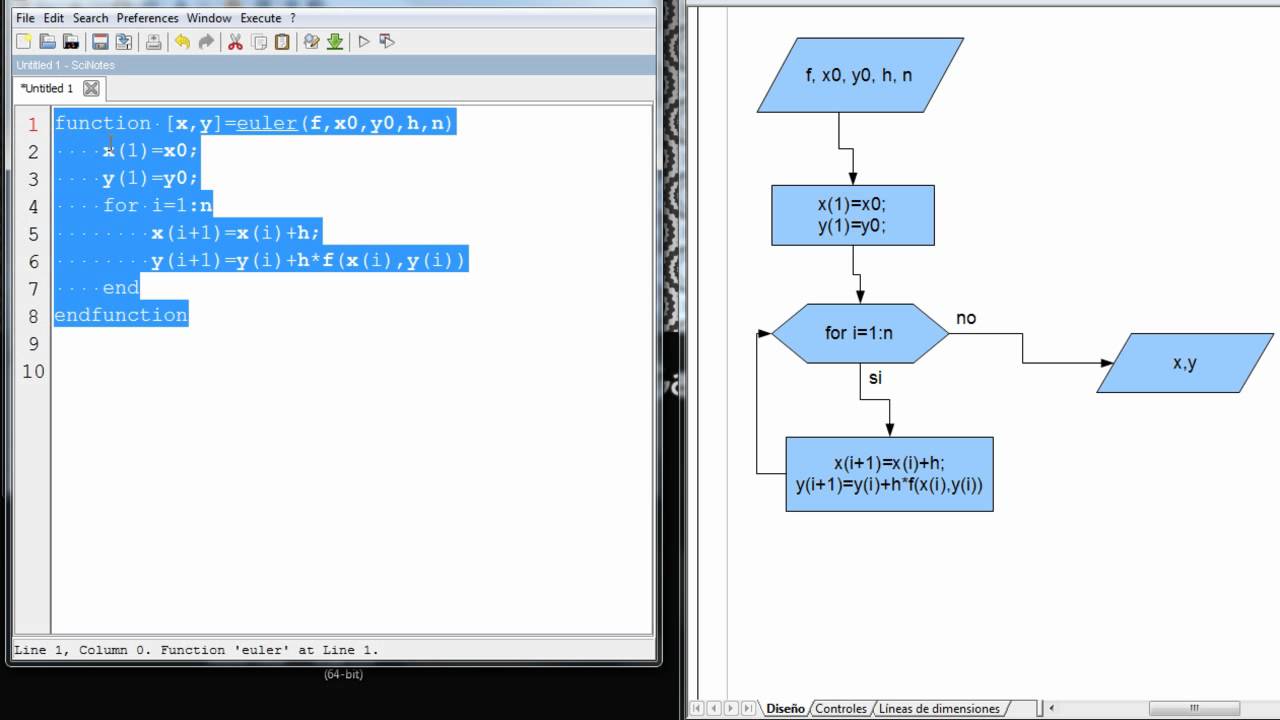Click the Save and Execute icon
1280x720 pixels.
(388, 42)
